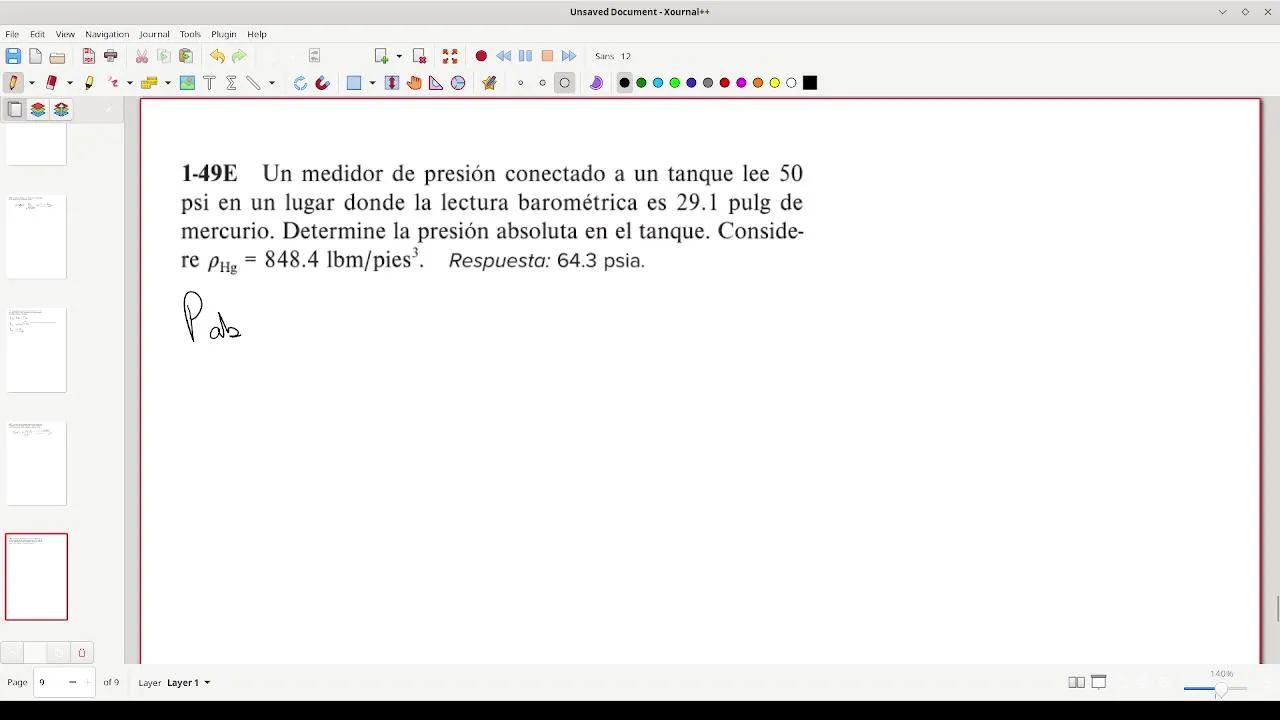Pick the yellow pen color
Viewport: 1280px width, 720px height.
(775, 83)
